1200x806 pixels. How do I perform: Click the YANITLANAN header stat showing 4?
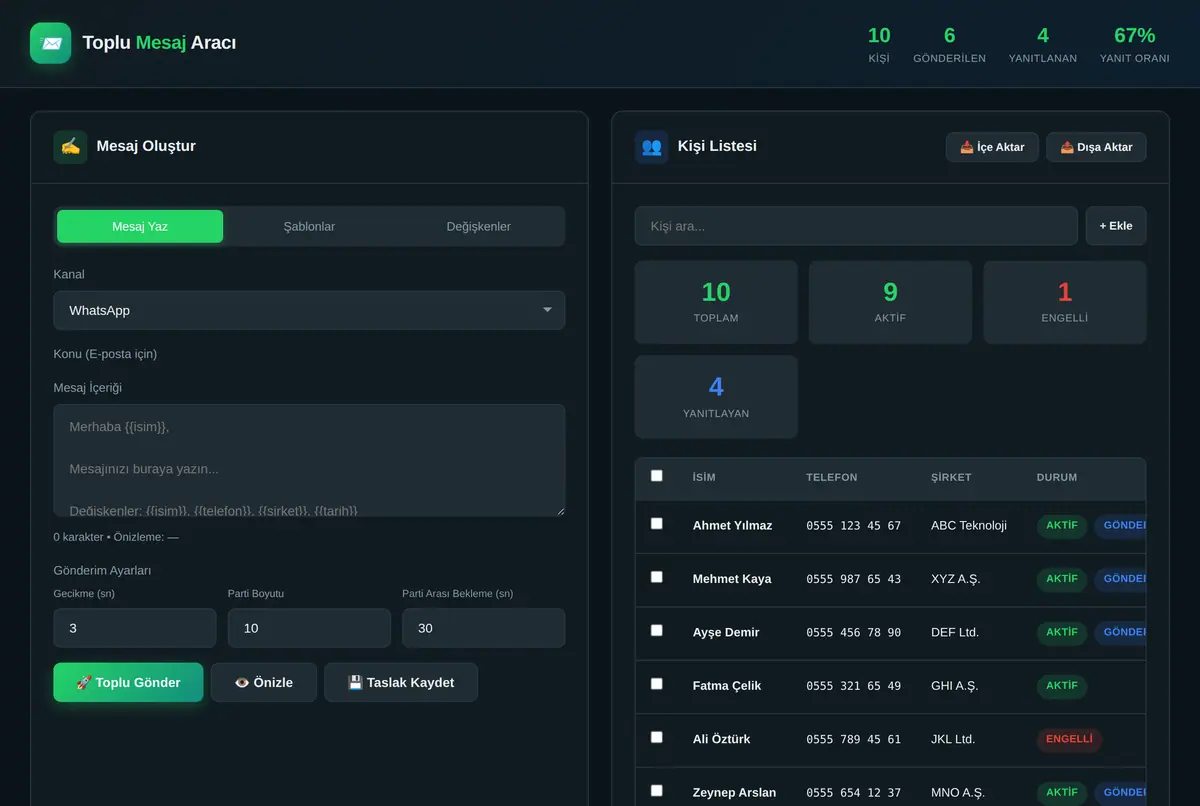[x=1043, y=46]
